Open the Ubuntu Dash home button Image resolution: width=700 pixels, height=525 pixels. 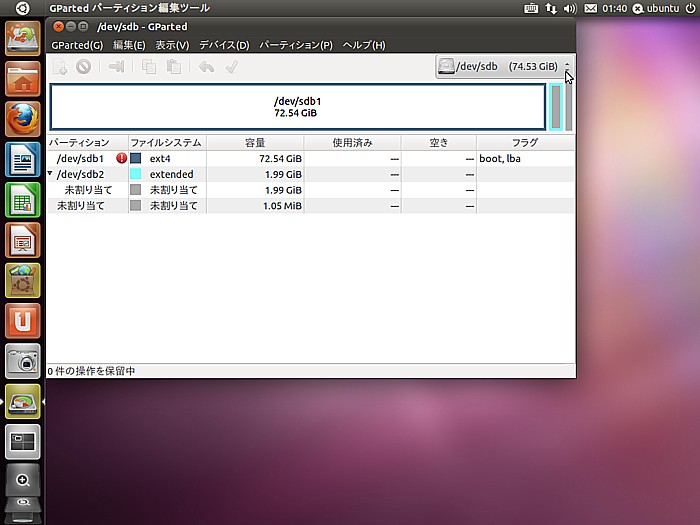point(22,8)
